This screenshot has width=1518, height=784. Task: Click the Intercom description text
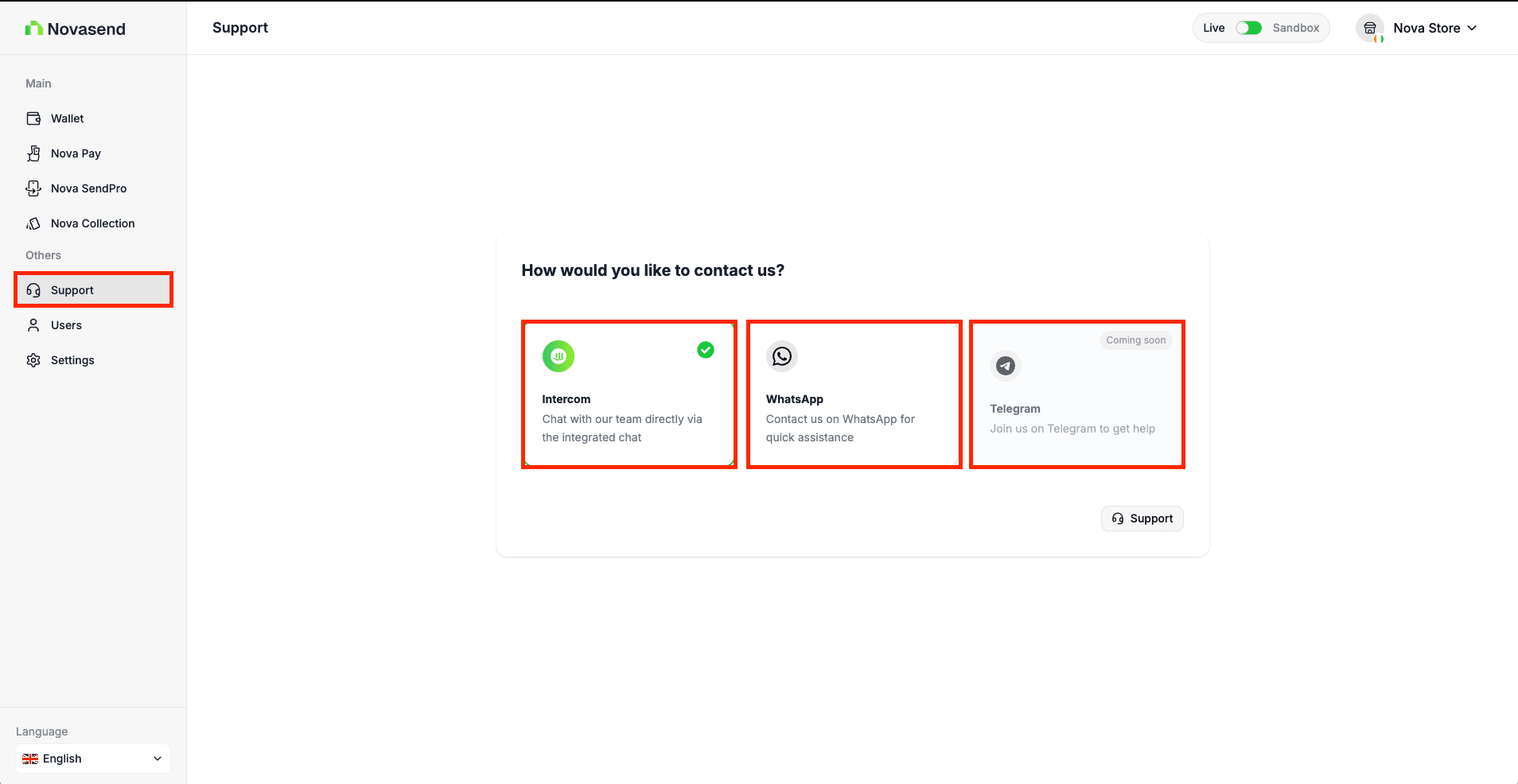[x=622, y=428]
